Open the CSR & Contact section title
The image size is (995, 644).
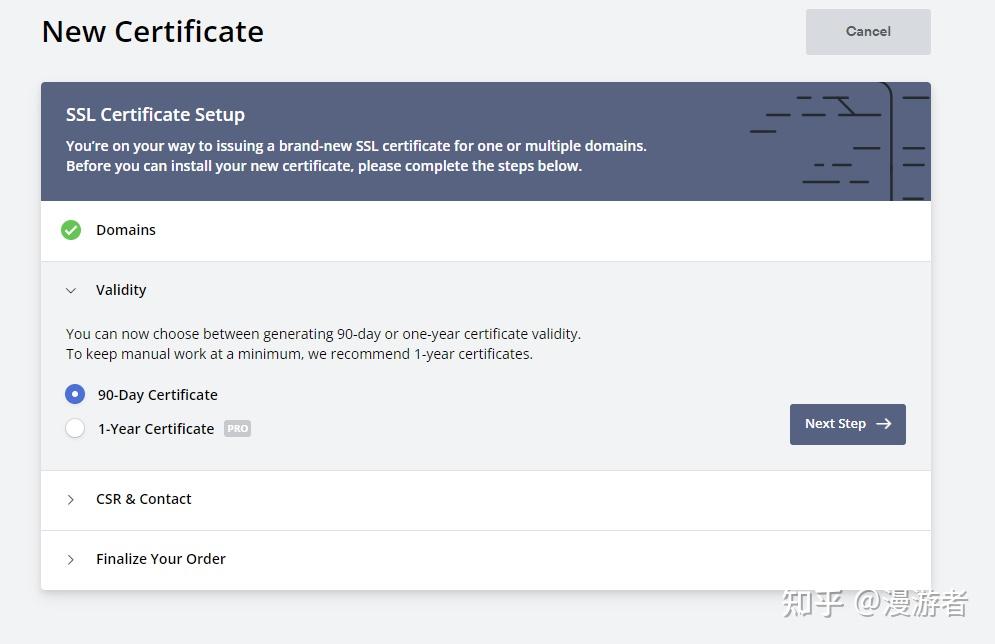pos(143,499)
